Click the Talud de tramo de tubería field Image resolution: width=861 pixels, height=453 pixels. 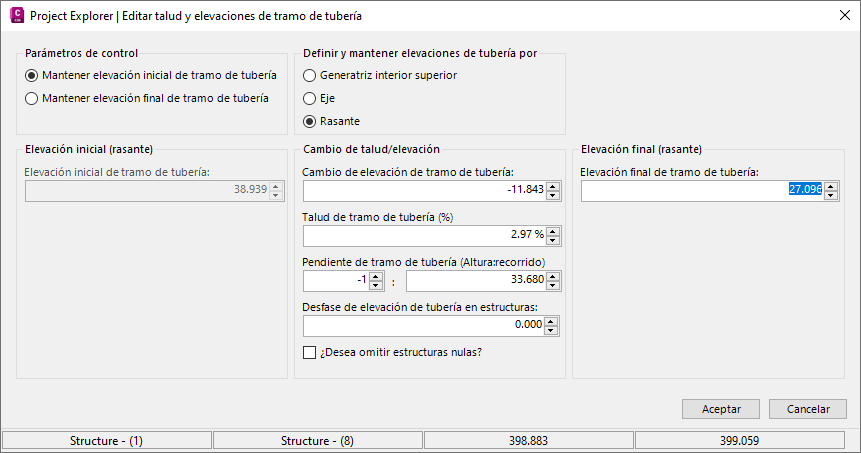[424, 235]
